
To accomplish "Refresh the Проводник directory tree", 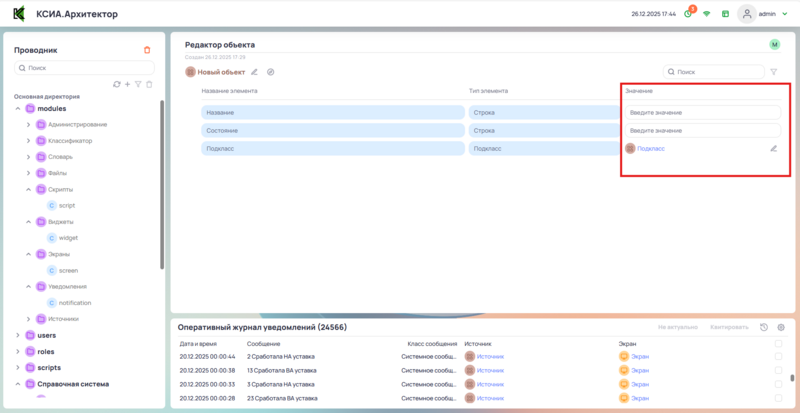I will tap(117, 84).
